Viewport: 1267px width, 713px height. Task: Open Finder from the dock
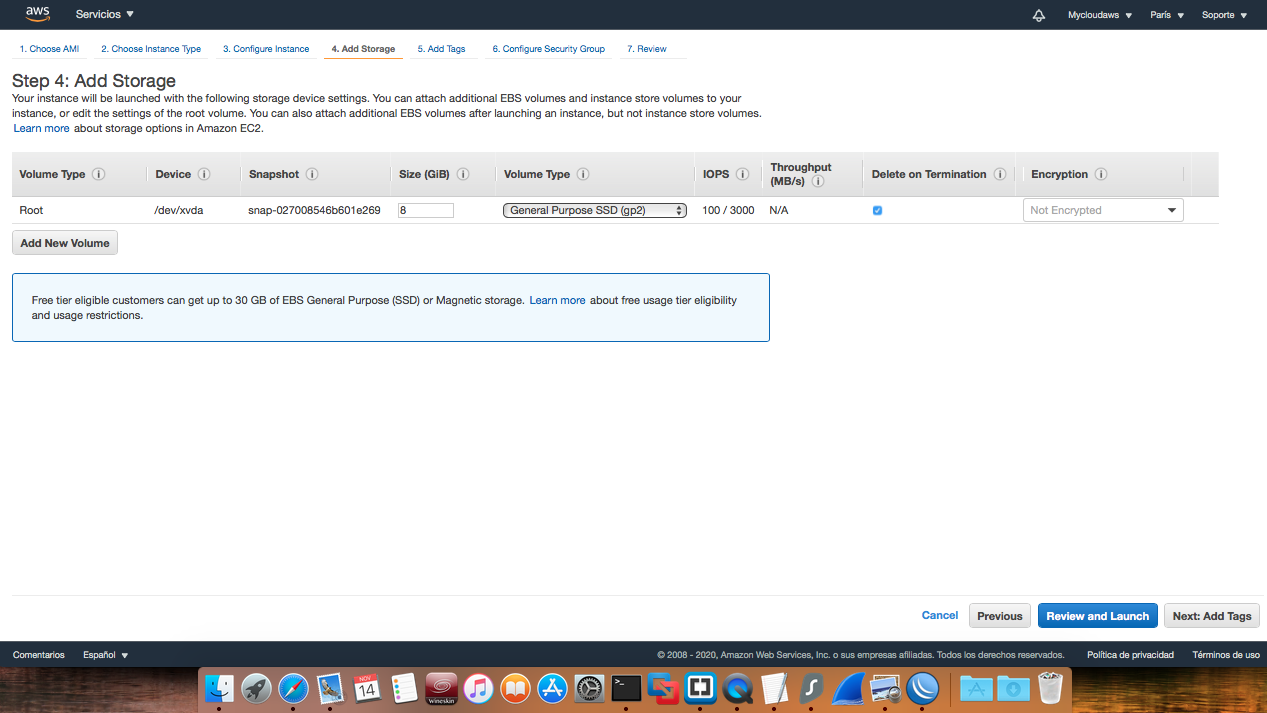220,688
